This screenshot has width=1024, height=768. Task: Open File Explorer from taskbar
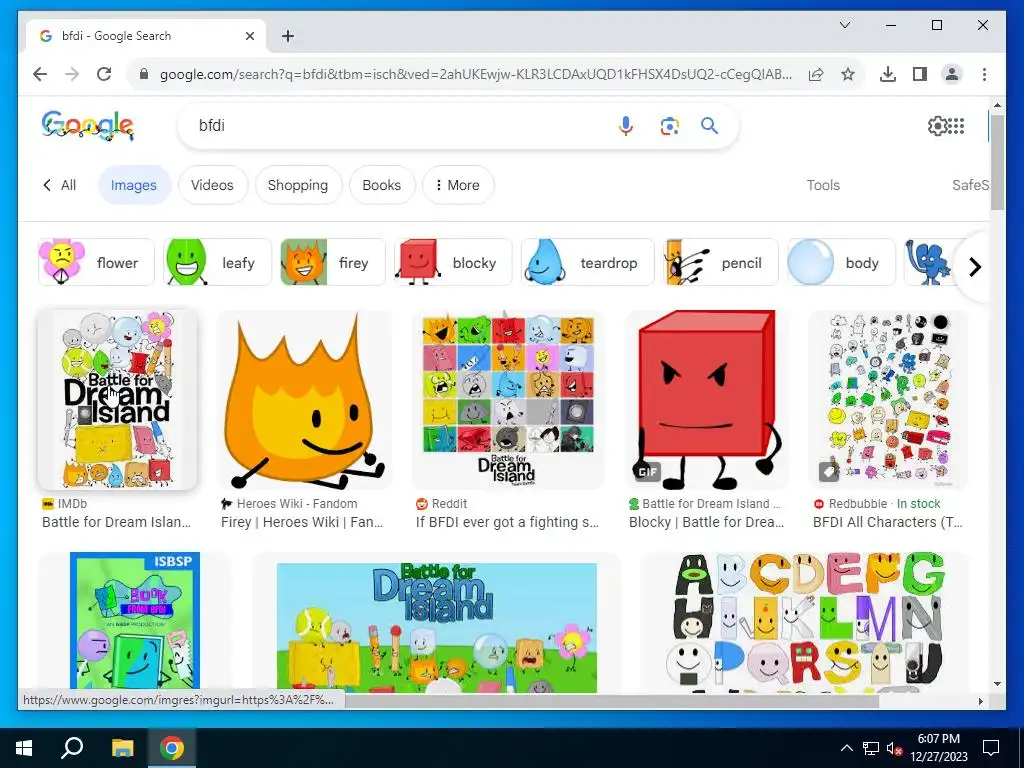[122, 748]
